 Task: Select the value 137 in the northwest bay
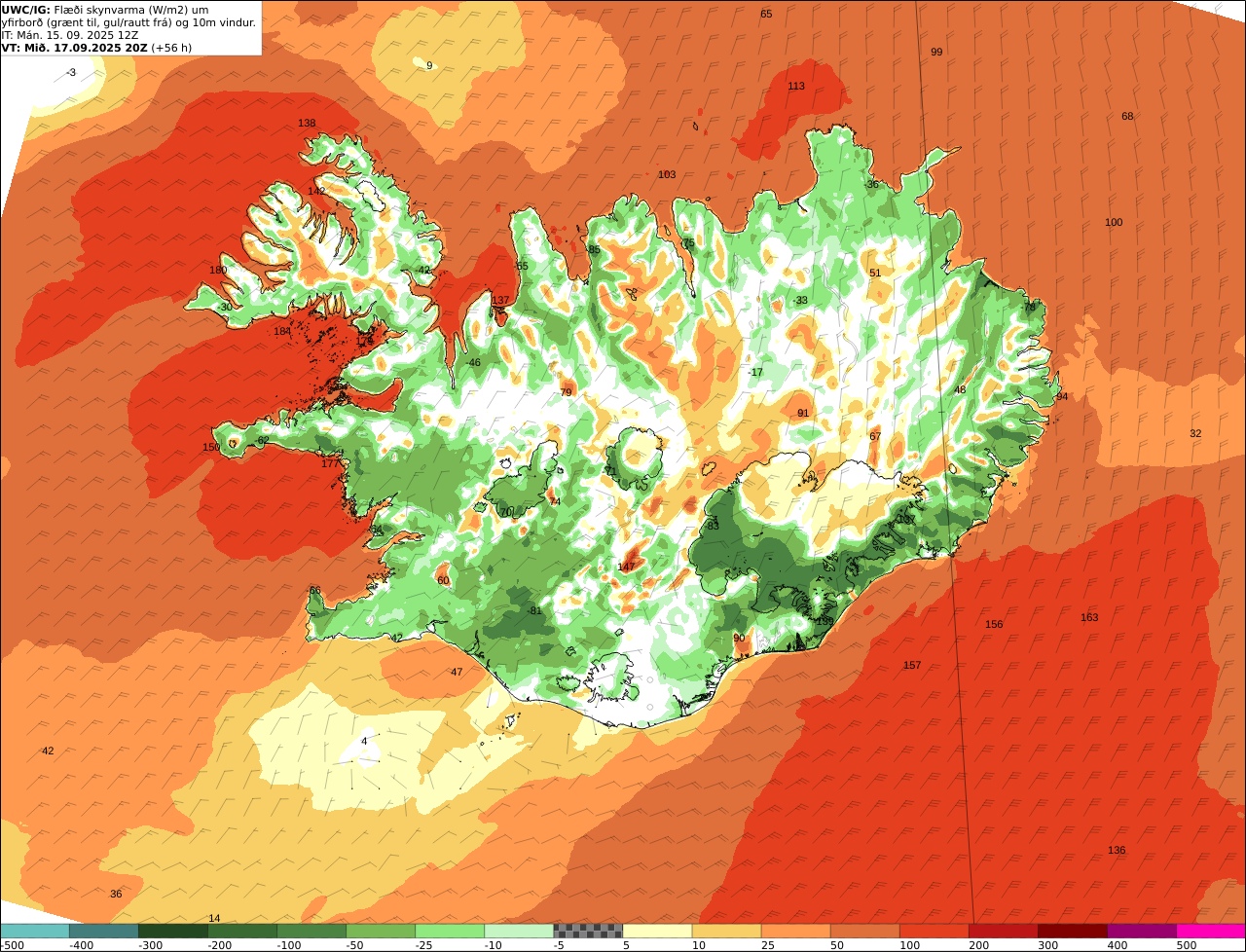[x=500, y=300]
